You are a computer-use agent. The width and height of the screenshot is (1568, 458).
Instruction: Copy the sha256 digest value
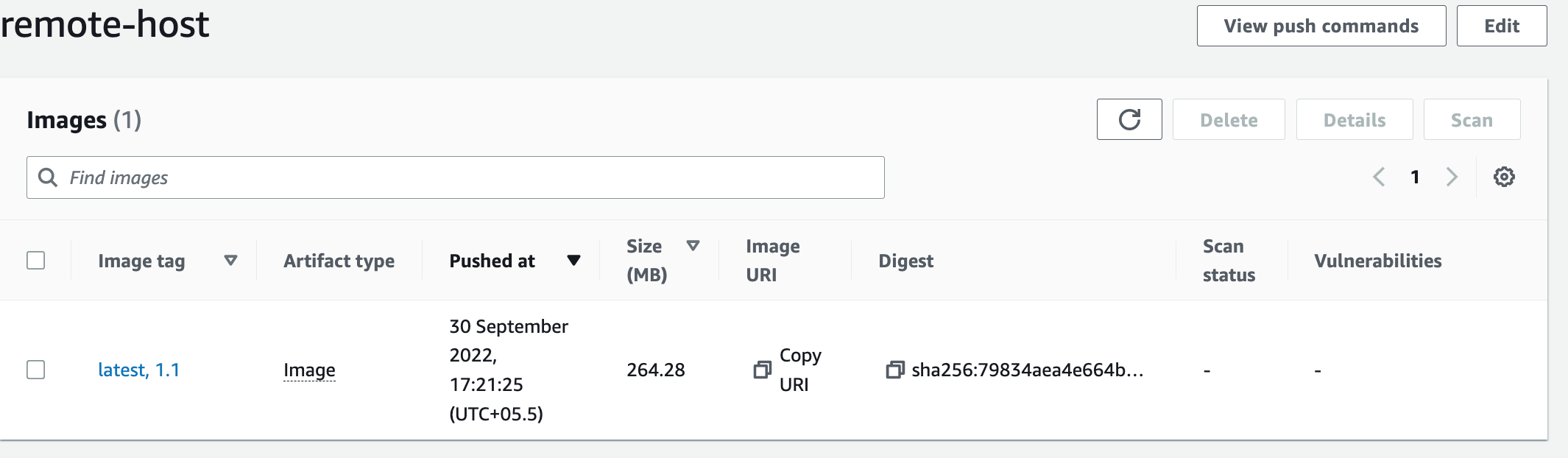[x=895, y=370]
